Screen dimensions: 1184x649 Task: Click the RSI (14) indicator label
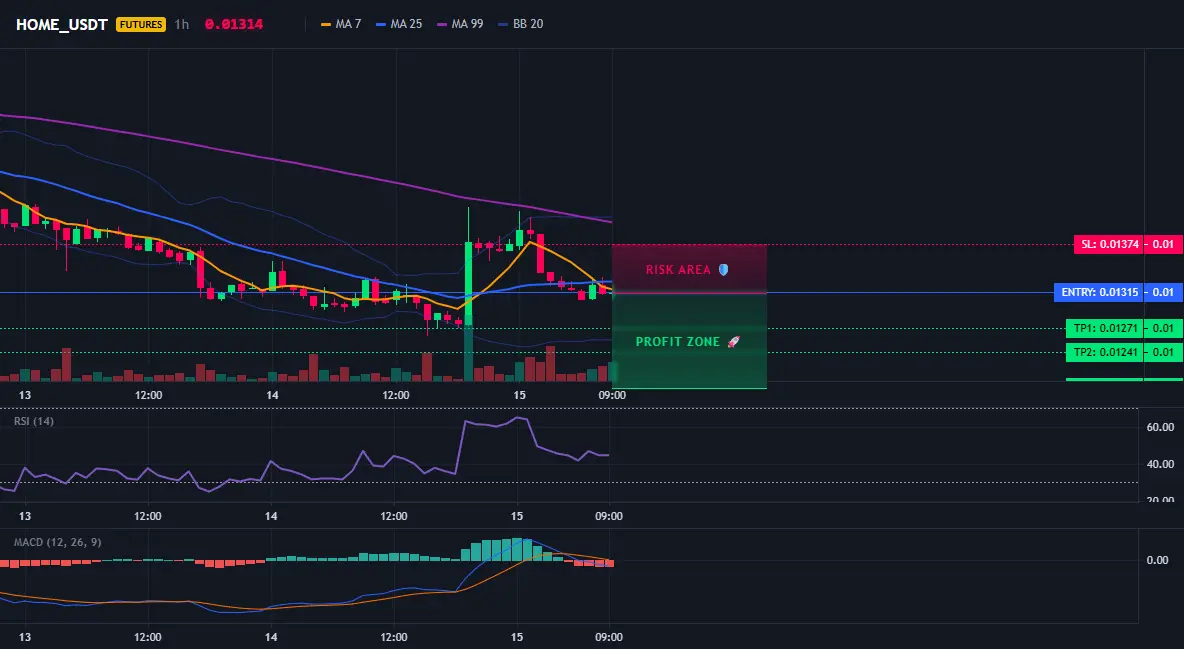pyautogui.click(x=34, y=421)
